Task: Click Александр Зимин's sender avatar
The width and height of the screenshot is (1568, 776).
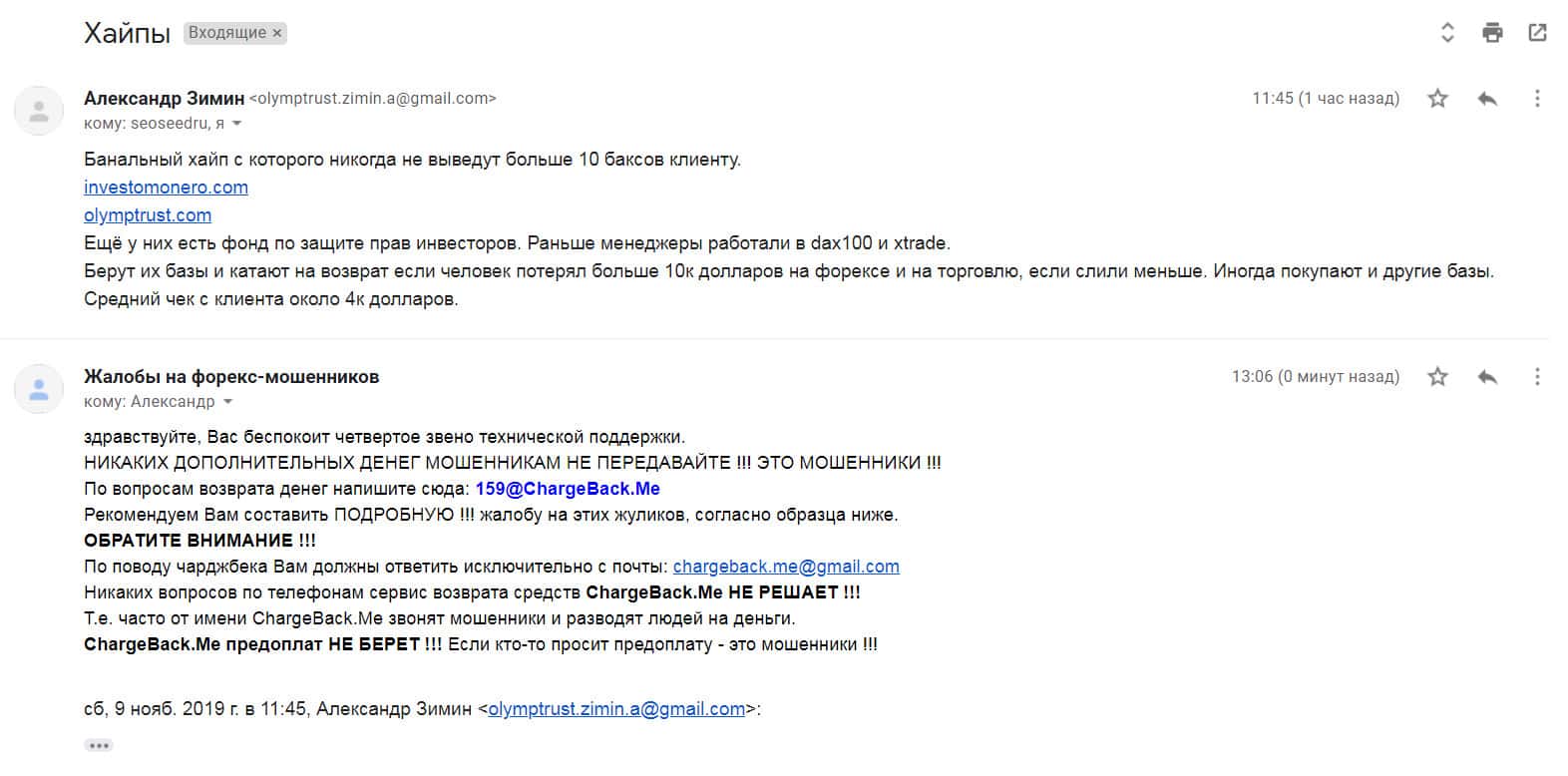Action: click(x=39, y=111)
